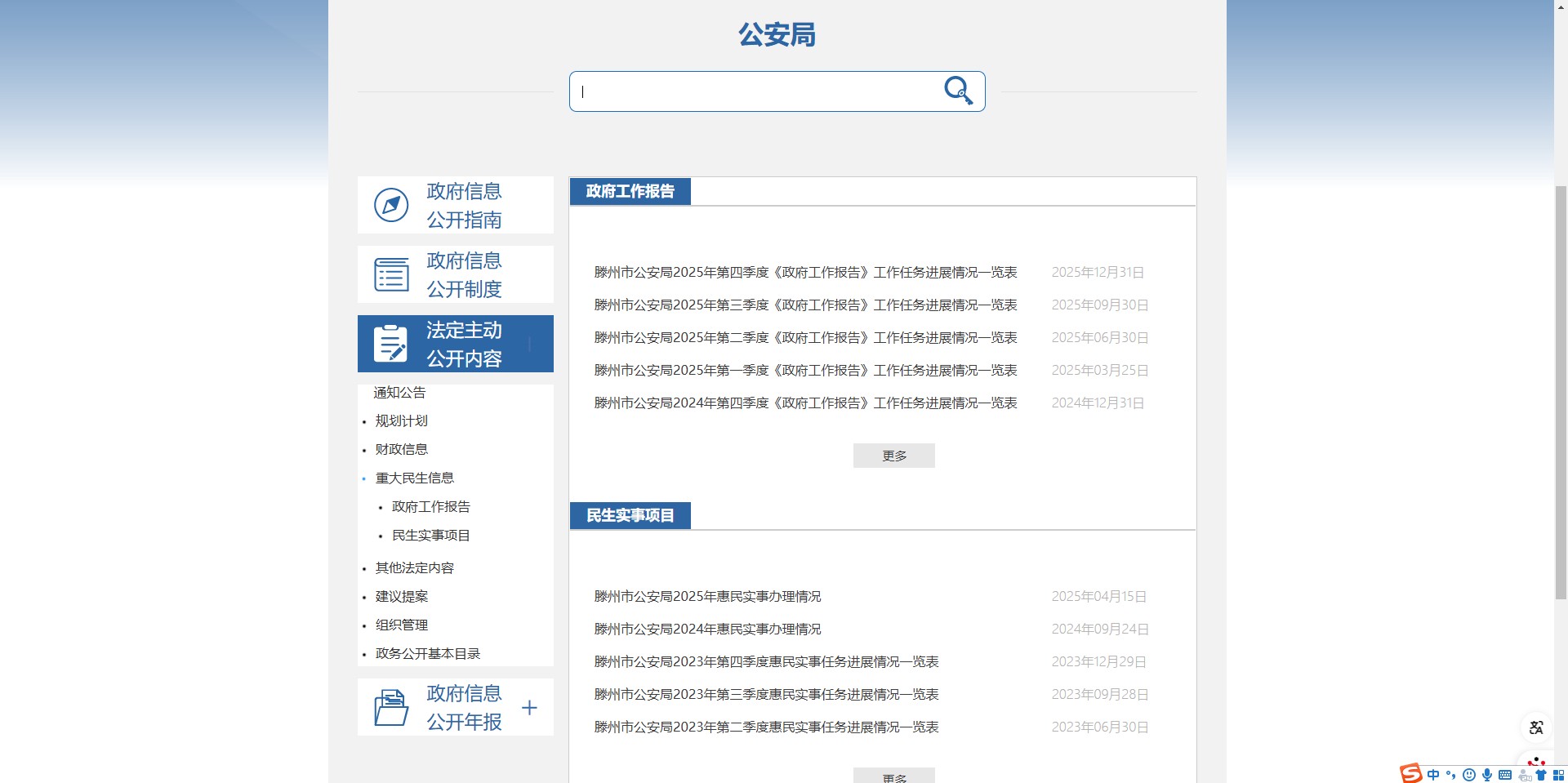
Task: Open the Sogou soft keyboard icon
Action: [1505, 776]
